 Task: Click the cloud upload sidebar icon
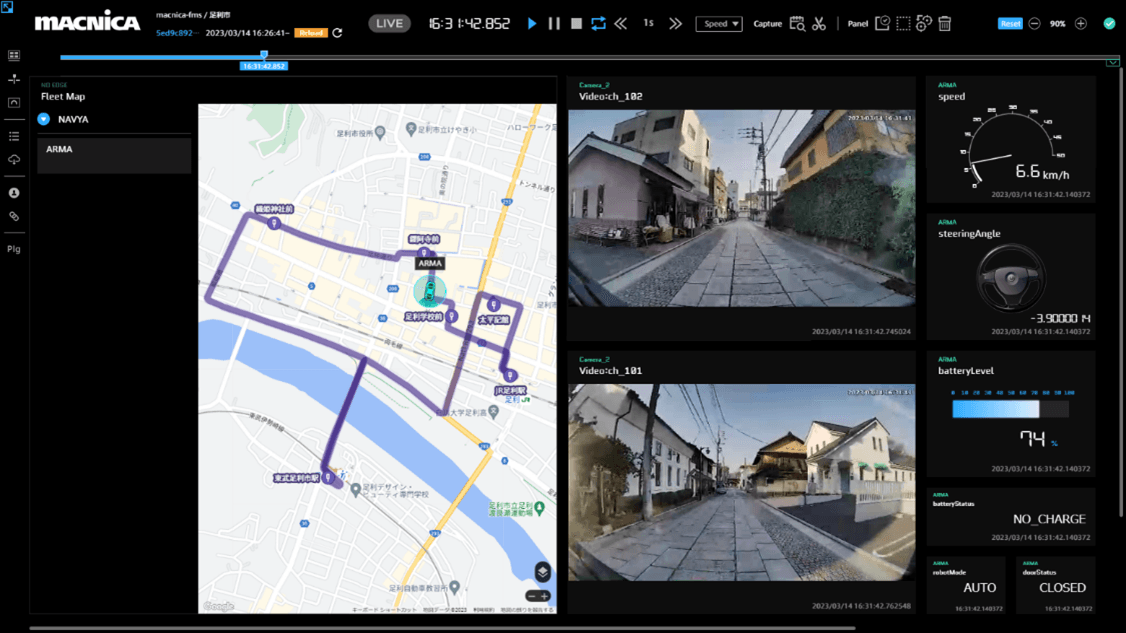point(14,160)
